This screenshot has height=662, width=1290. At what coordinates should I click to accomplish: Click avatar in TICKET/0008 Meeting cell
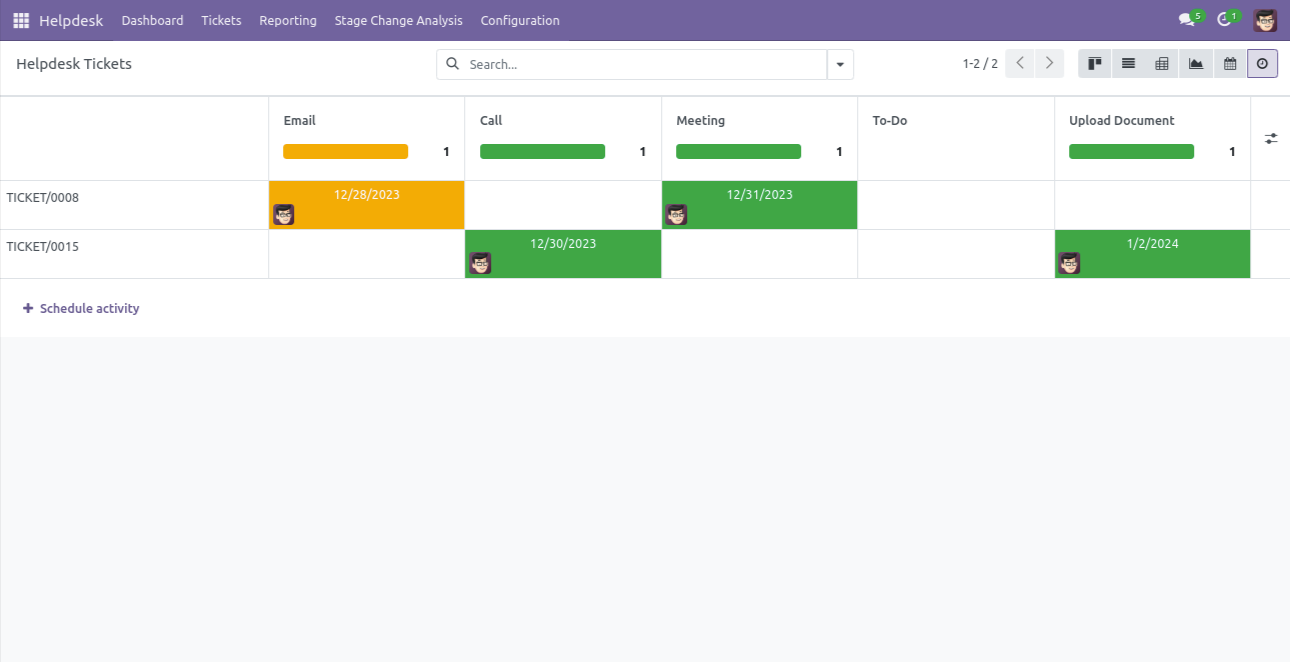click(x=677, y=214)
